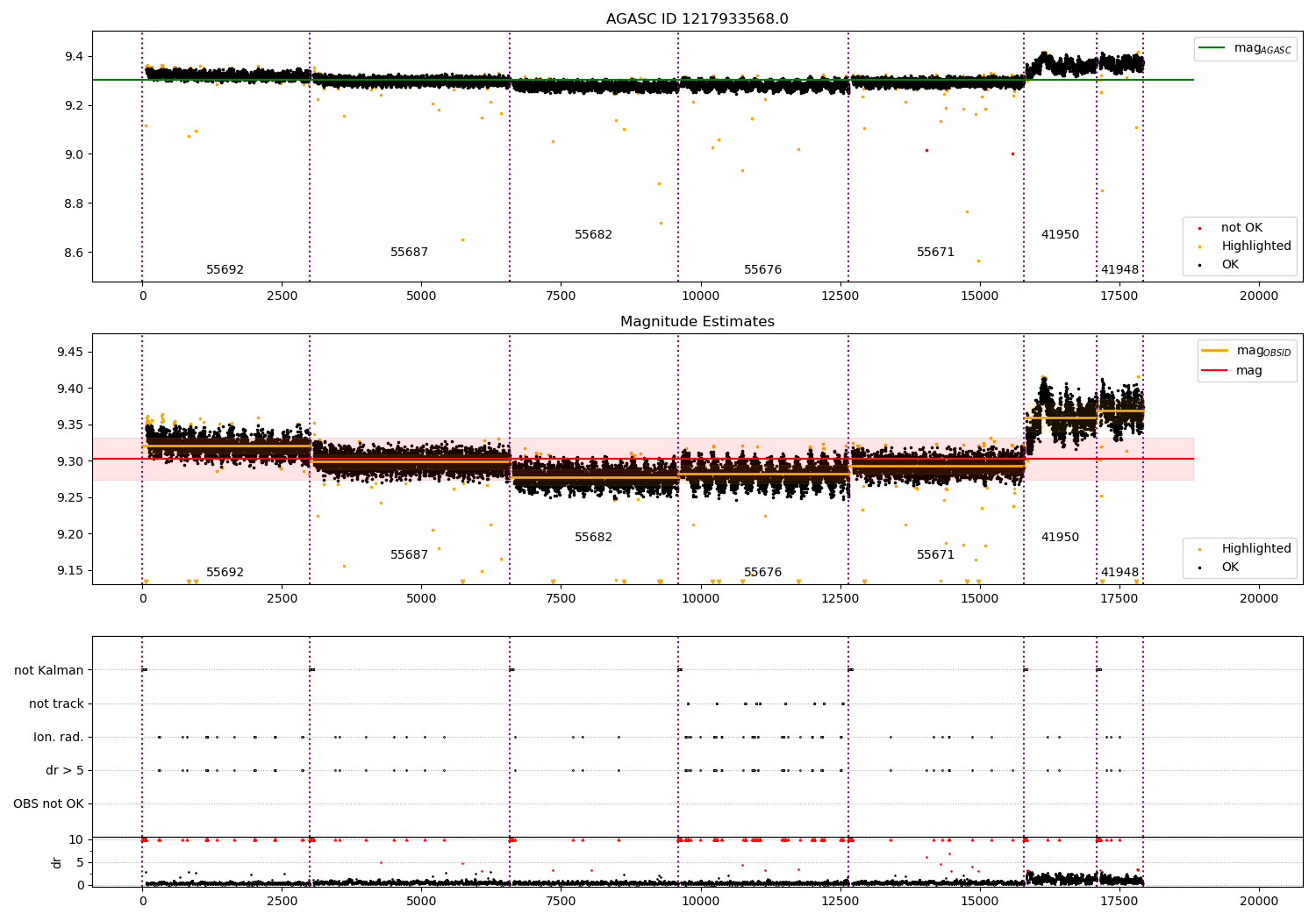The image size is (1316, 921).
Task: Click obsid label 41948 in the Magnitude Estimates plot
Action: pos(1119,573)
